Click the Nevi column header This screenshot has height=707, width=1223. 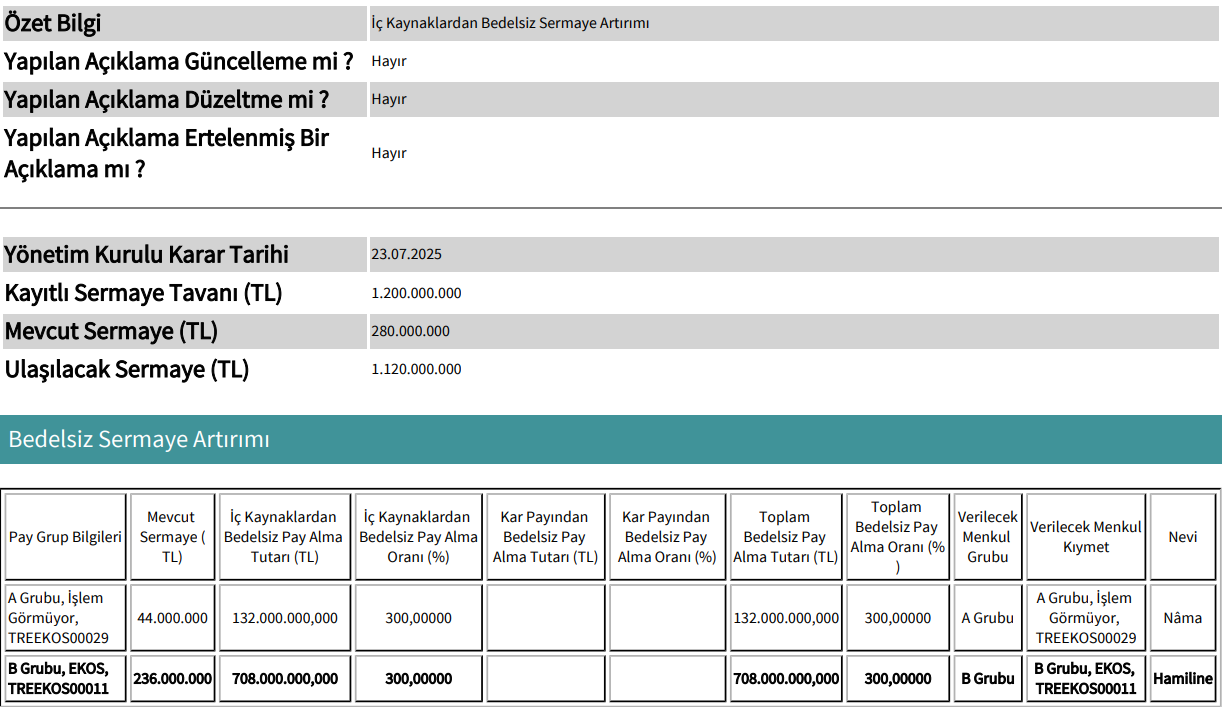1183,537
